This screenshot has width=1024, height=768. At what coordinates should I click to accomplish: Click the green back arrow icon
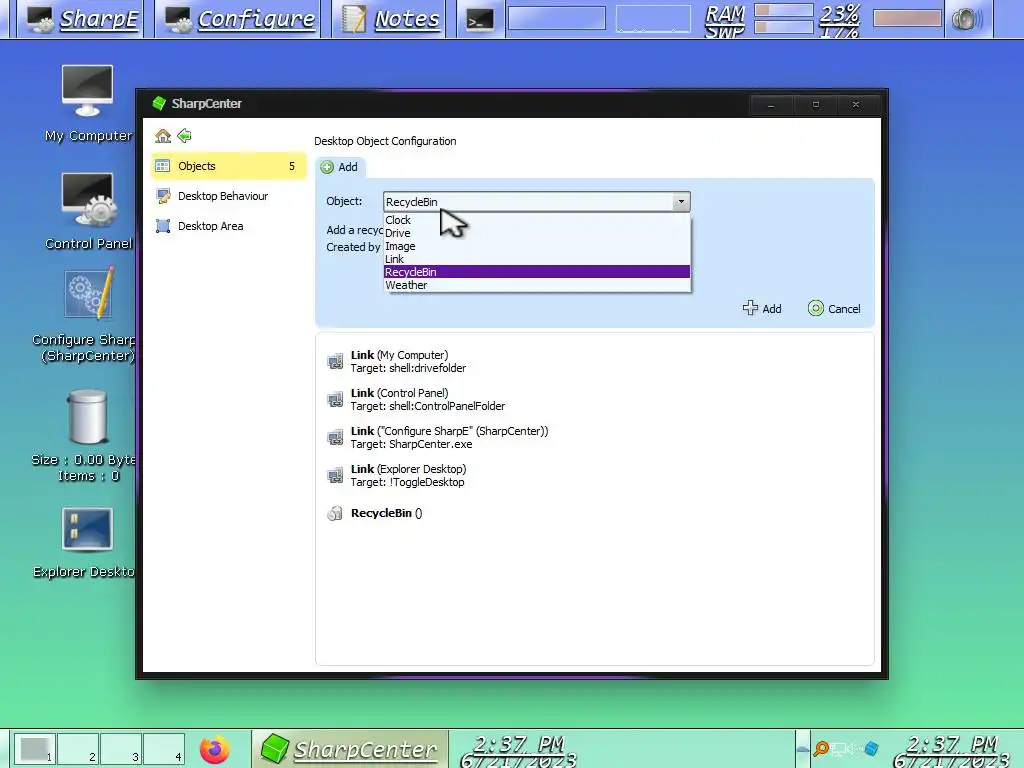click(x=185, y=136)
